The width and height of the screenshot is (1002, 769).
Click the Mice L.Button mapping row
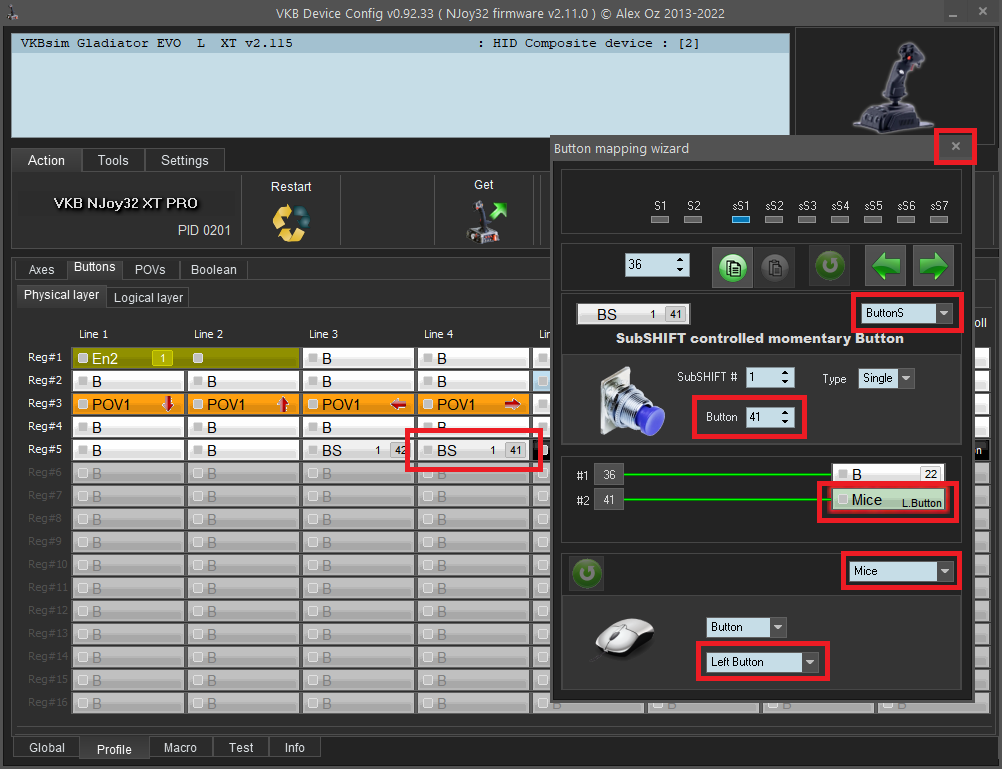click(888, 500)
